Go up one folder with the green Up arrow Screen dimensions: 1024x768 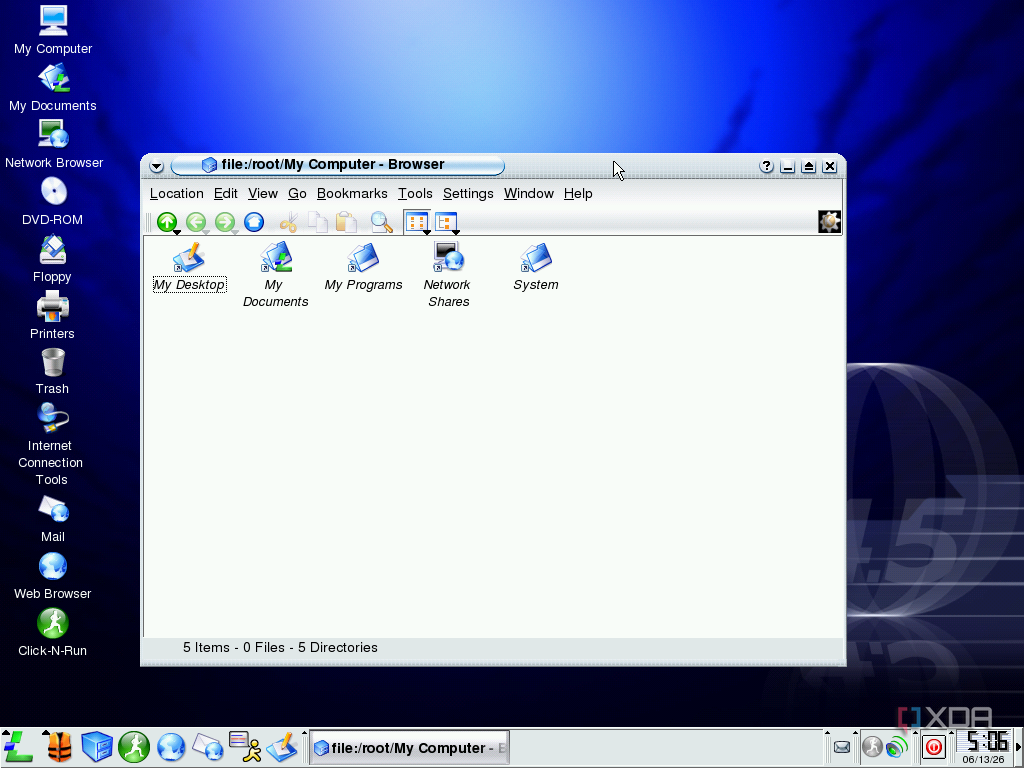tap(167, 222)
